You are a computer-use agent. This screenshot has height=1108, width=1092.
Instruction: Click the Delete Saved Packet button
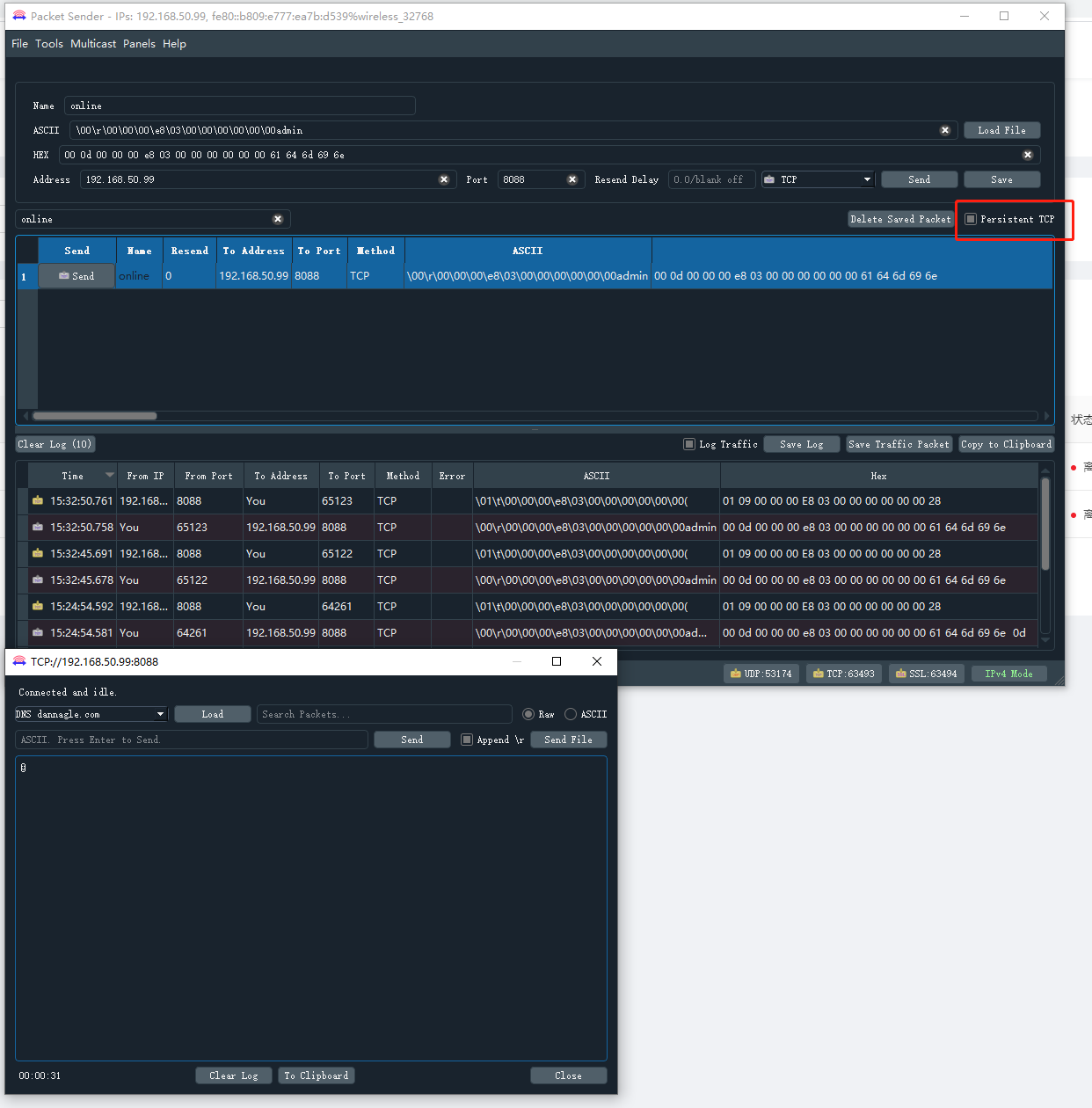[899, 218]
